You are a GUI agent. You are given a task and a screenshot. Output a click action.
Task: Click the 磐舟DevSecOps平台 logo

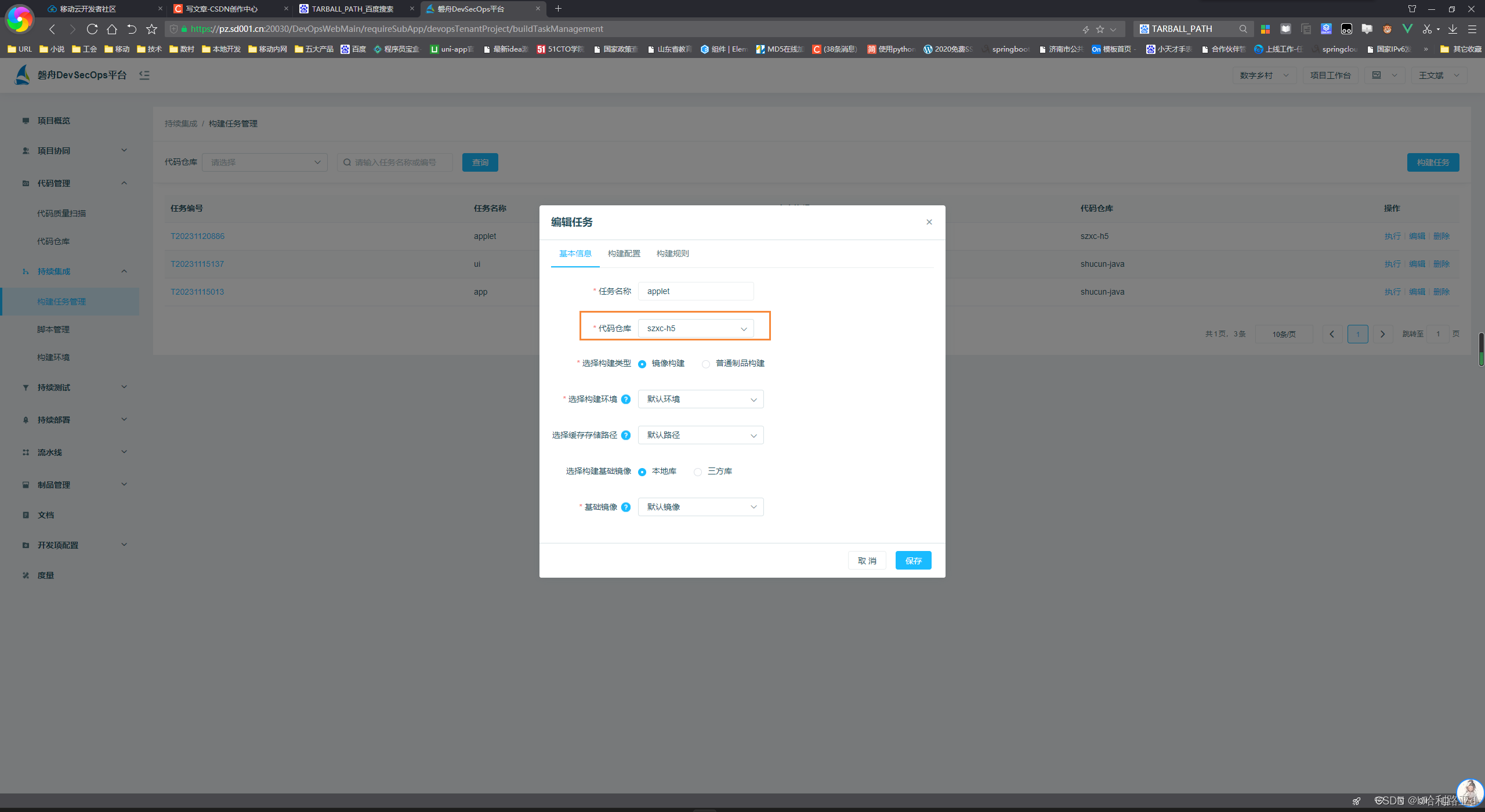[x=23, y=75]
